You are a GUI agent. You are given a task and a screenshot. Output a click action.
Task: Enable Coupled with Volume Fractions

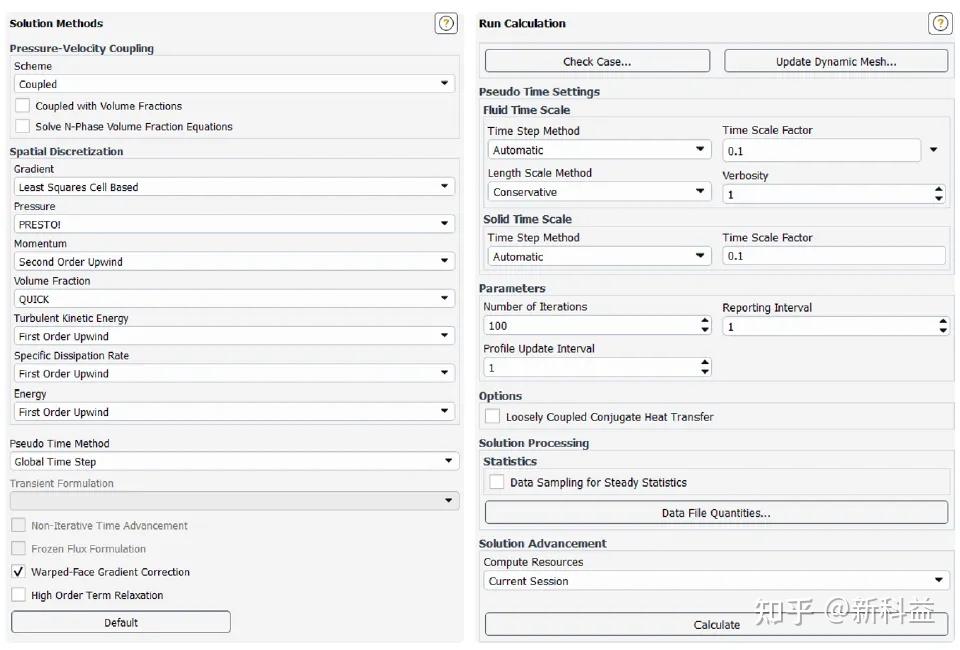tap(23, 106)
